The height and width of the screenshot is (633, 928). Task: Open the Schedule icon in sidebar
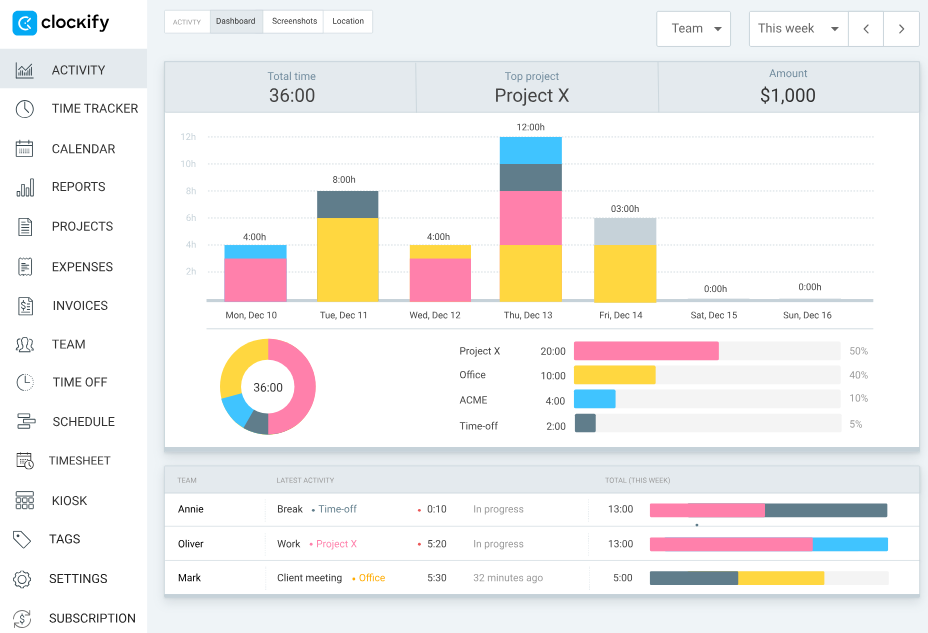(24, 421)
